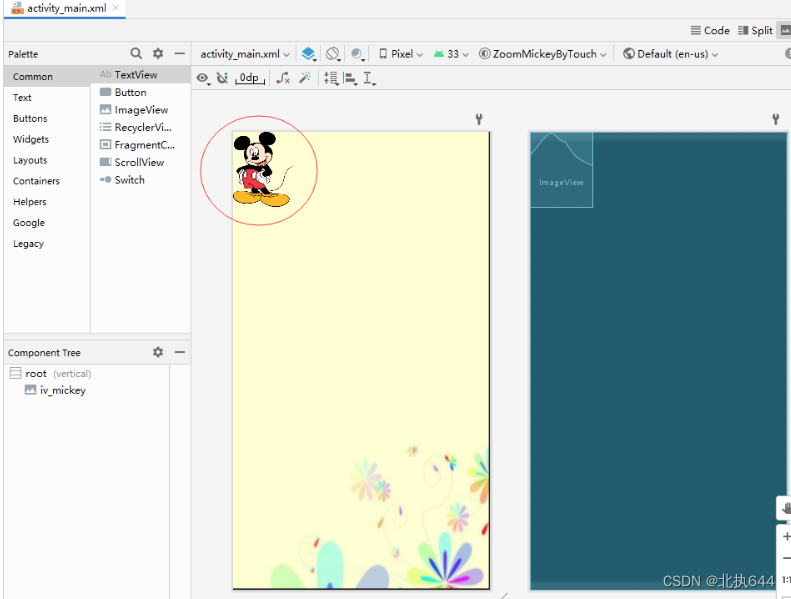This screenshot has height=599, width=791.
Task: Click design view wrench icon
Action: (x=479, y=119)
